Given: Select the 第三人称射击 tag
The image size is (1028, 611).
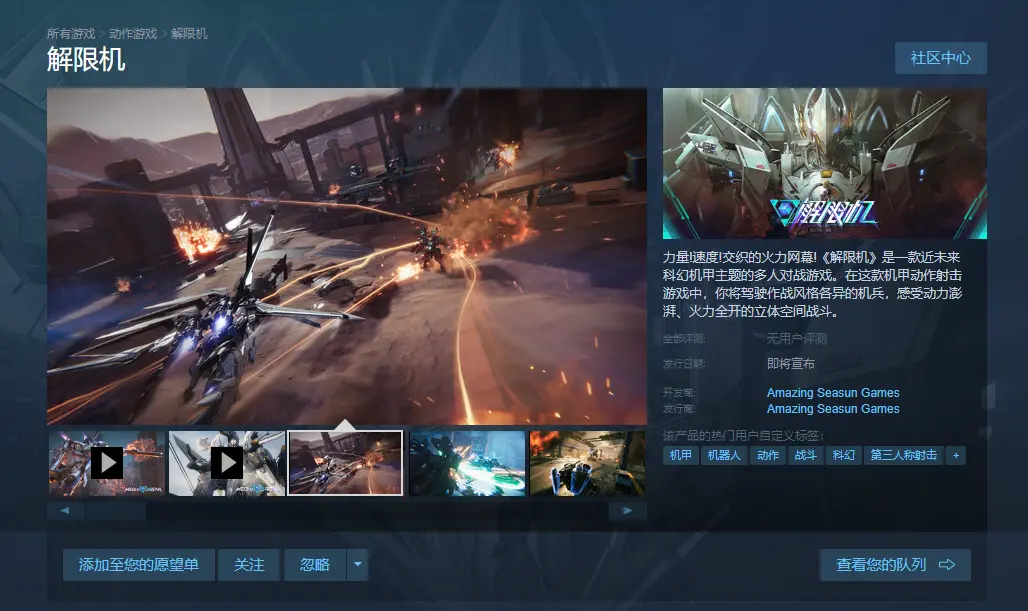Looking at the screenshot, I should coord(903,455).
